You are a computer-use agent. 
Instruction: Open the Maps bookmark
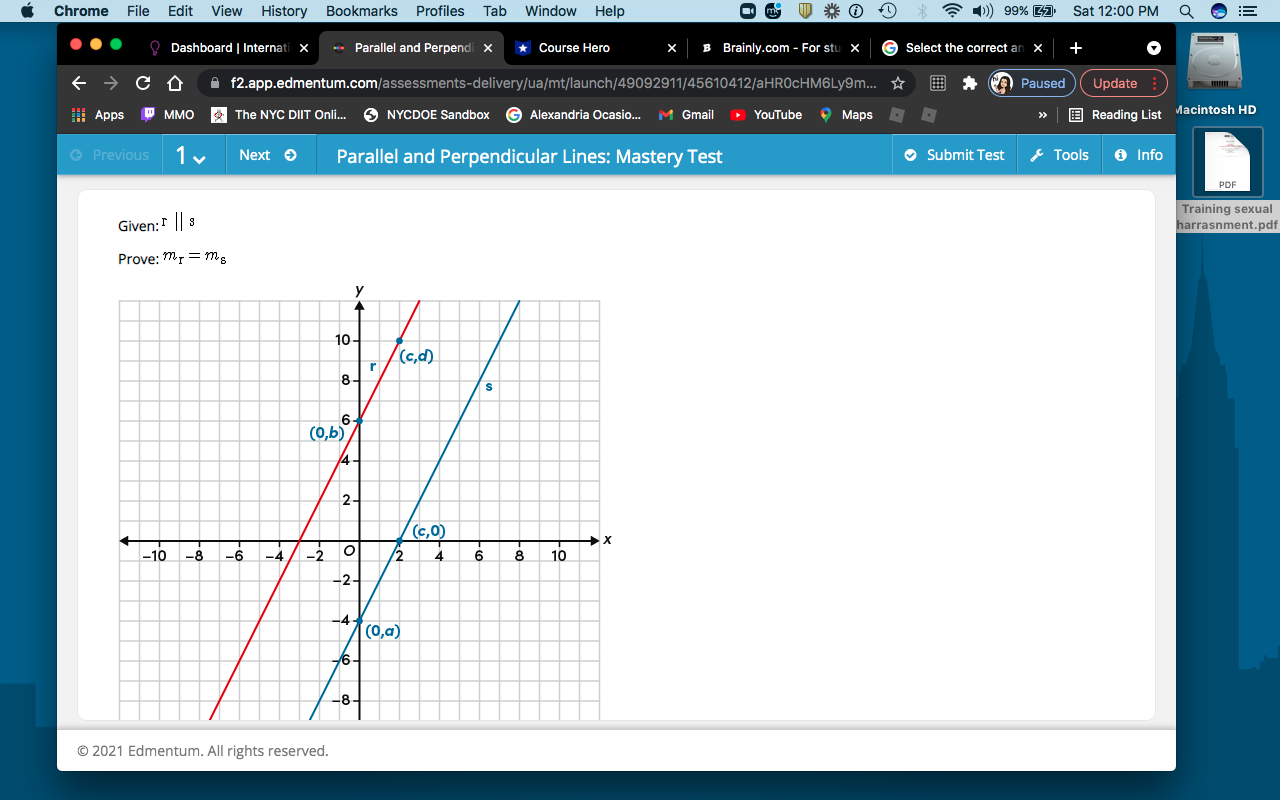(846, 115)
